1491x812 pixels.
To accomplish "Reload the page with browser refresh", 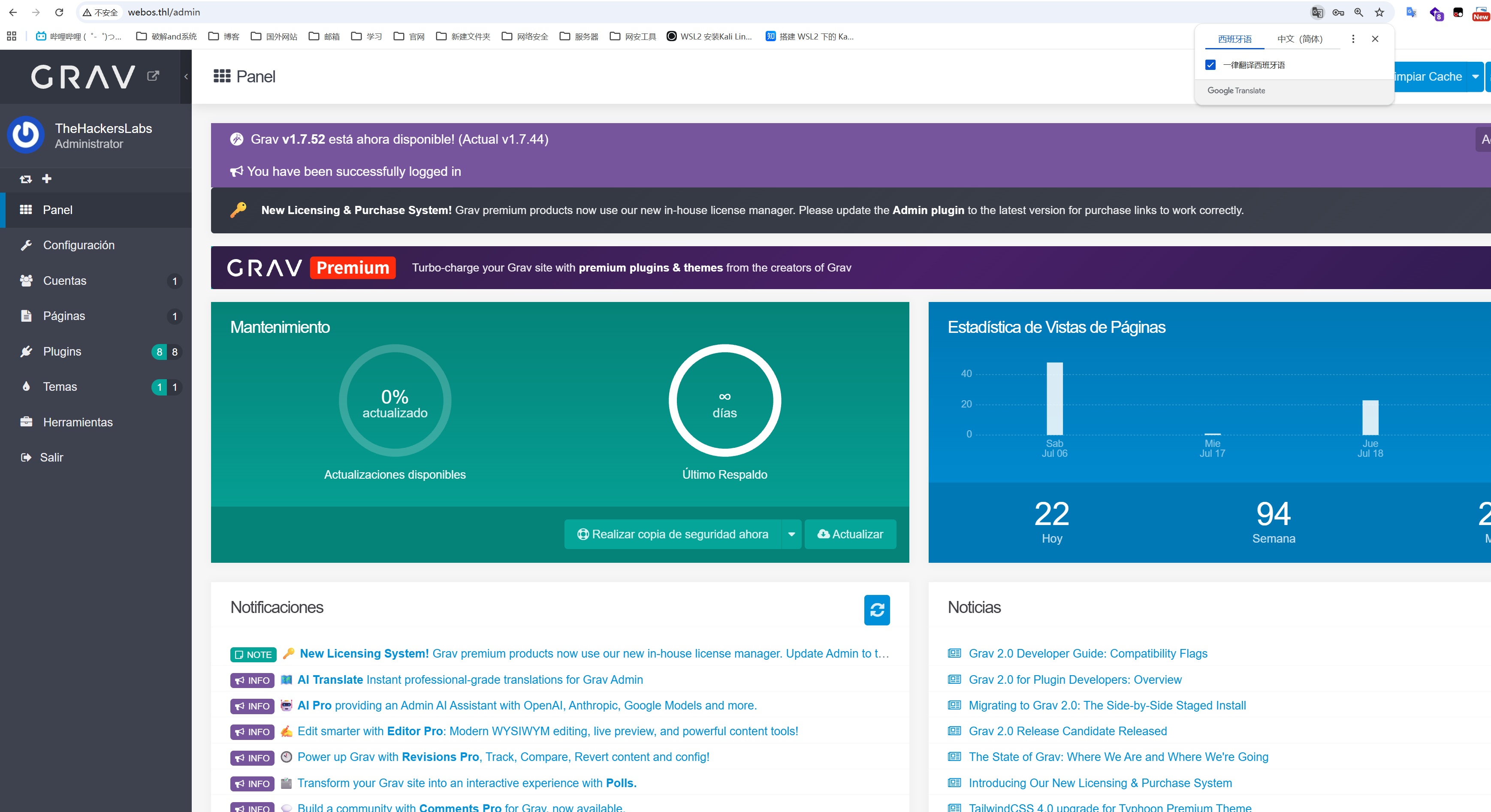I will tap(59, 12).
